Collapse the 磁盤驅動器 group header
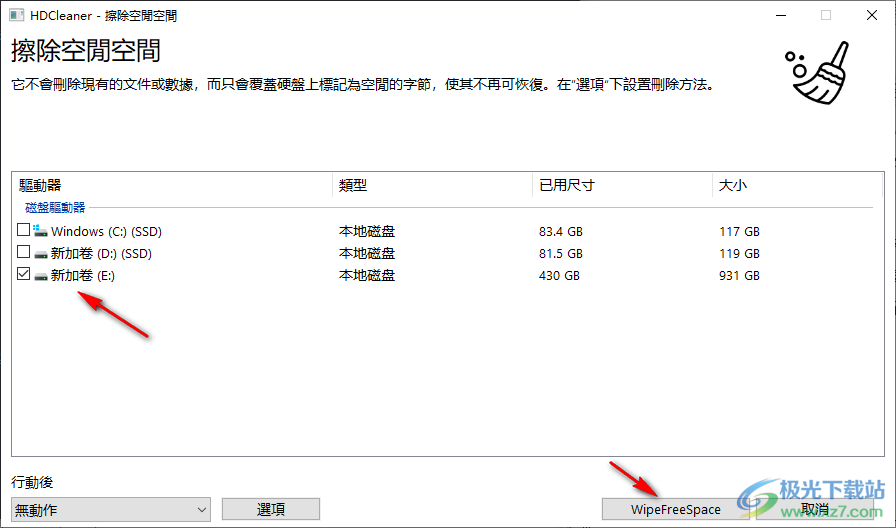896x528 pixels. click(x=55, y=207)
